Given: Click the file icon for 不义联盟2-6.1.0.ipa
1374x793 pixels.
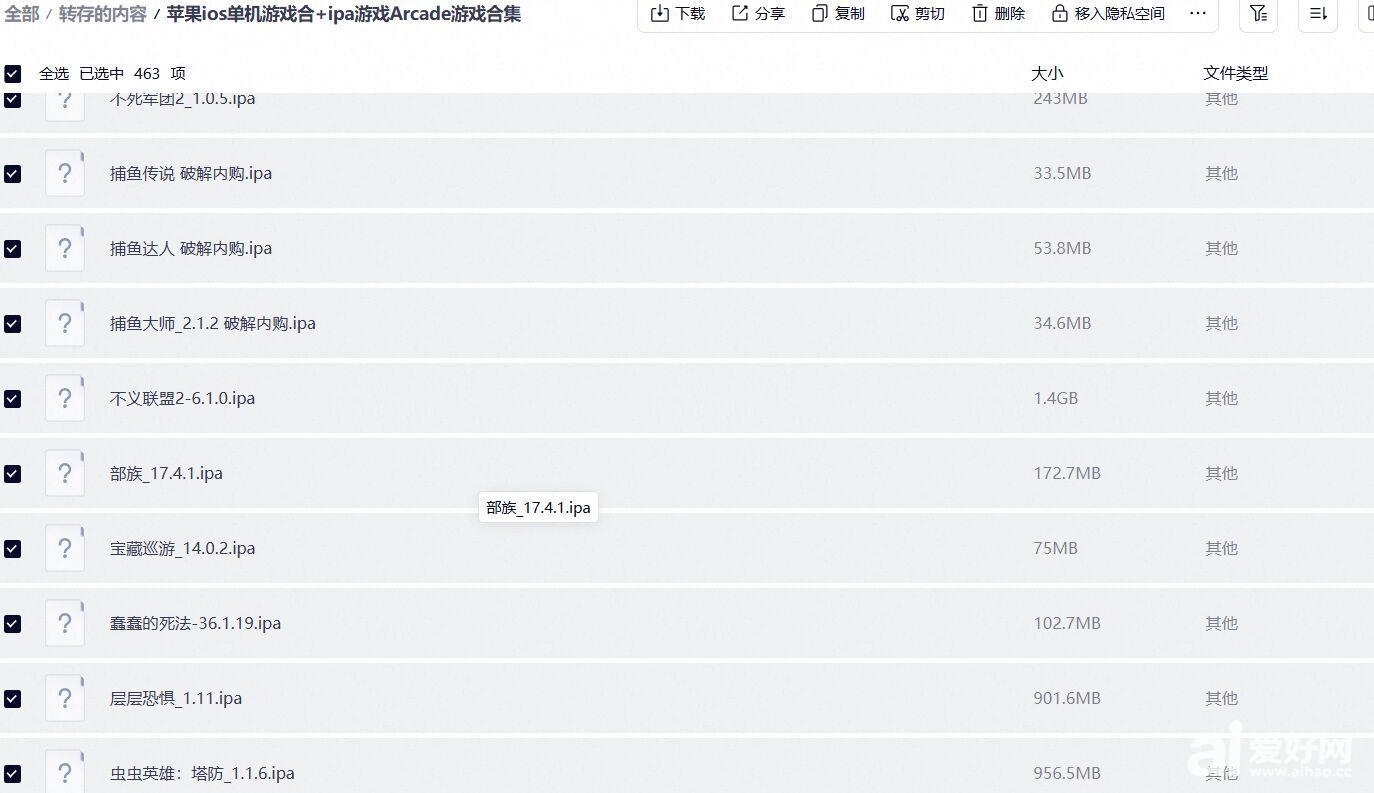Looking at the screenshot, I should (x=65, y=398).
